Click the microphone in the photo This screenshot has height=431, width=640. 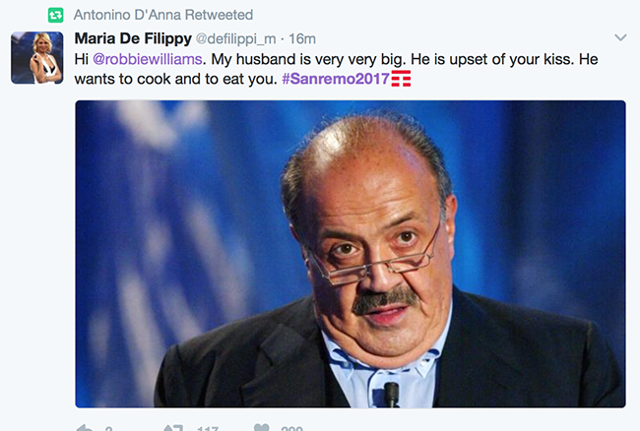coord(391,393)
